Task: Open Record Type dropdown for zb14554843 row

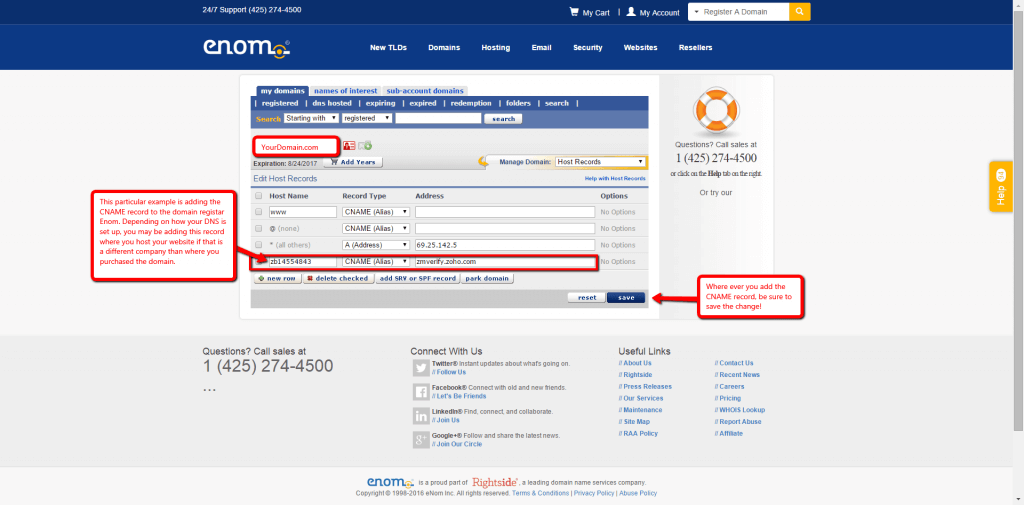Action: coord(376,261)
